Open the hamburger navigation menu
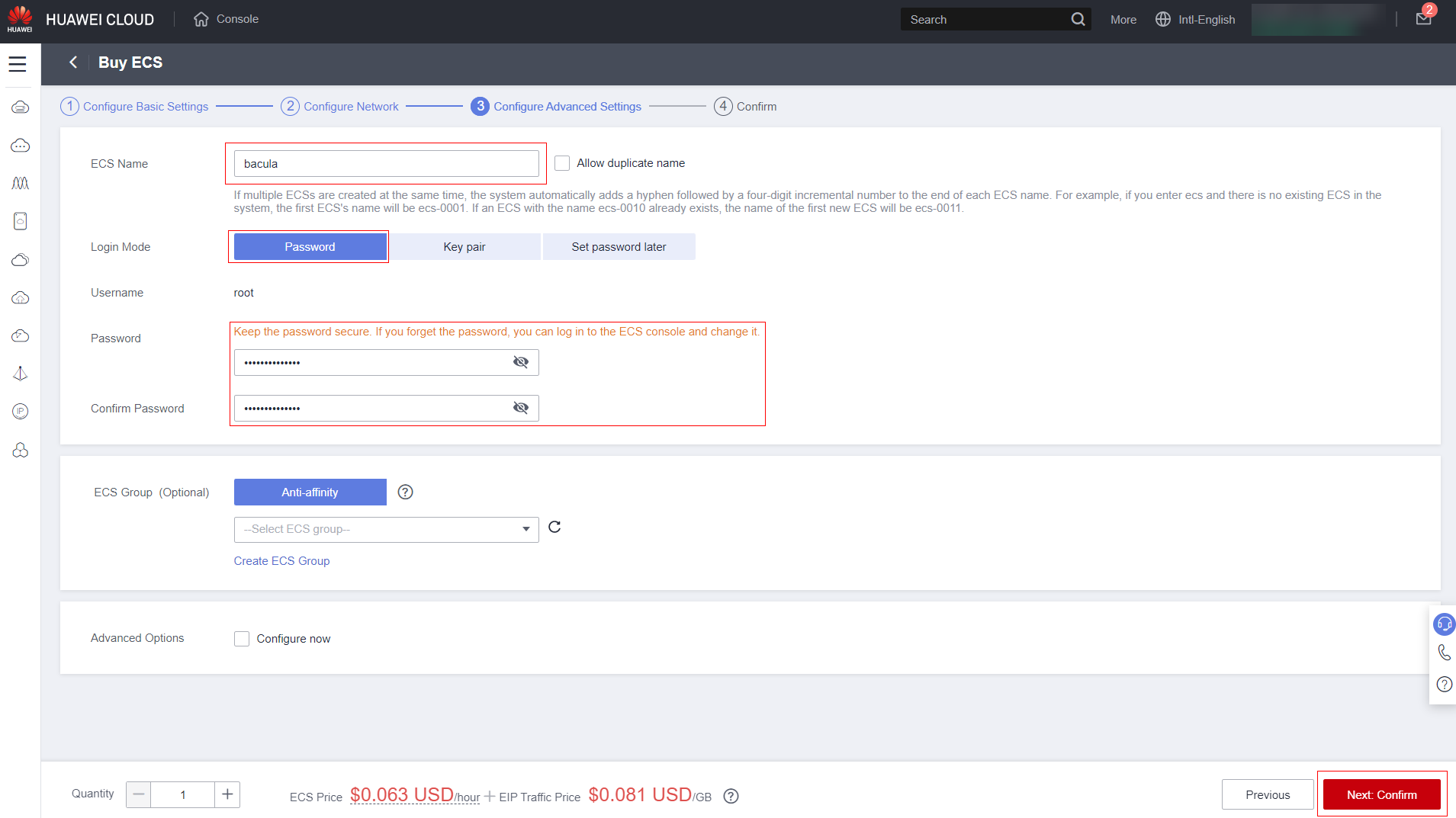1456x818 pixels. [x=18, y=64]
